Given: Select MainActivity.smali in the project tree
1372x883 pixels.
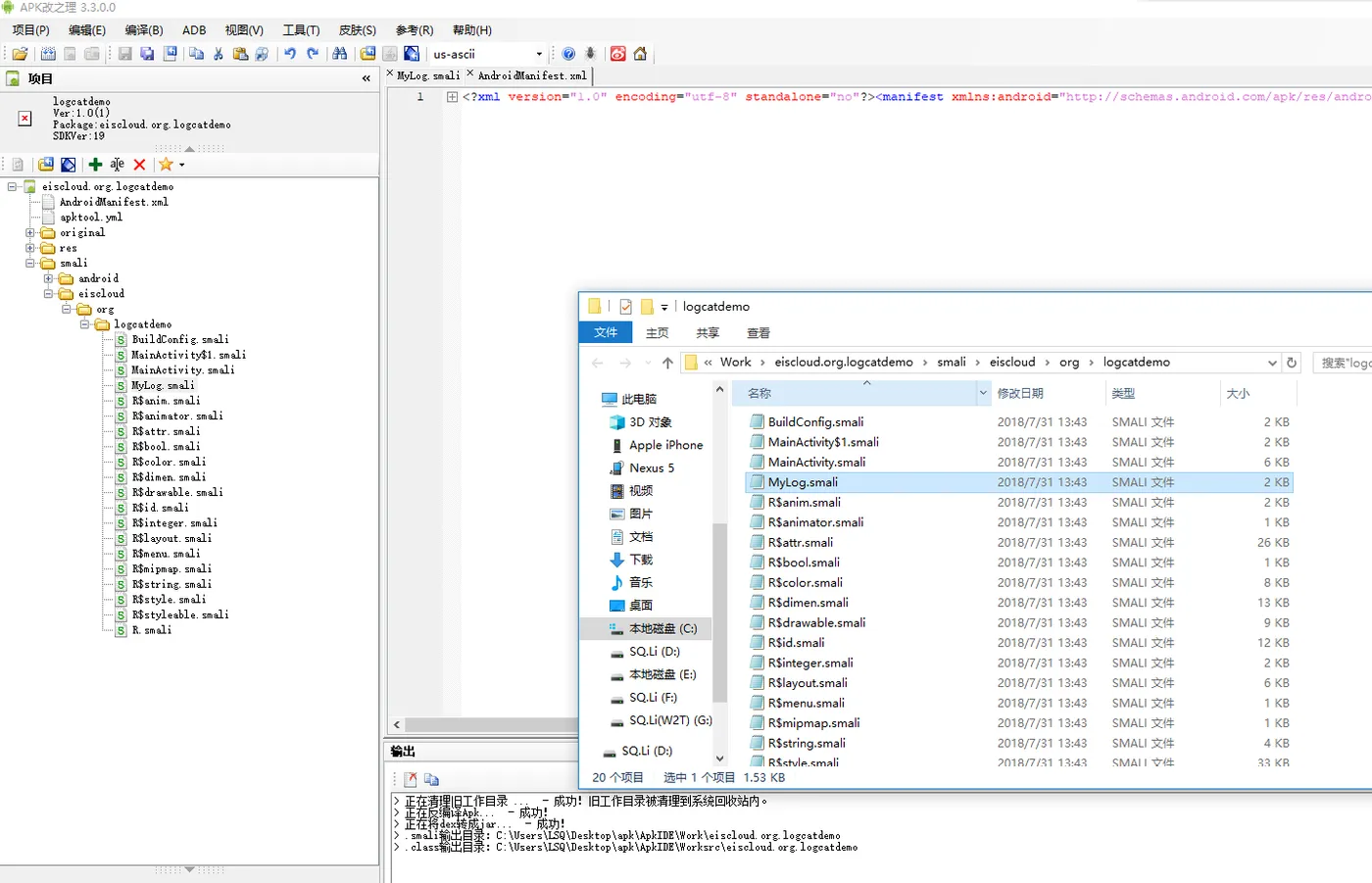Looking at the screenshot, I should [x=183, y=370].
